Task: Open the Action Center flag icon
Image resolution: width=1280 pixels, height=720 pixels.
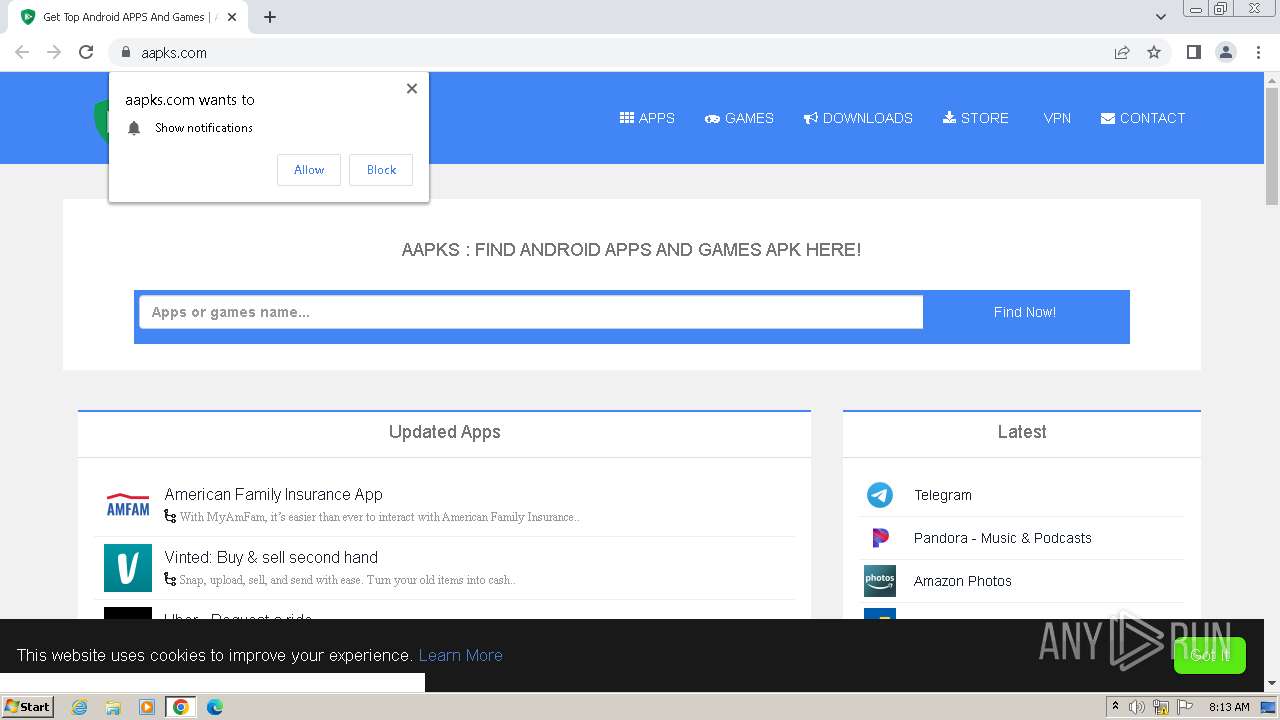Action: [x=1185, y=707]
